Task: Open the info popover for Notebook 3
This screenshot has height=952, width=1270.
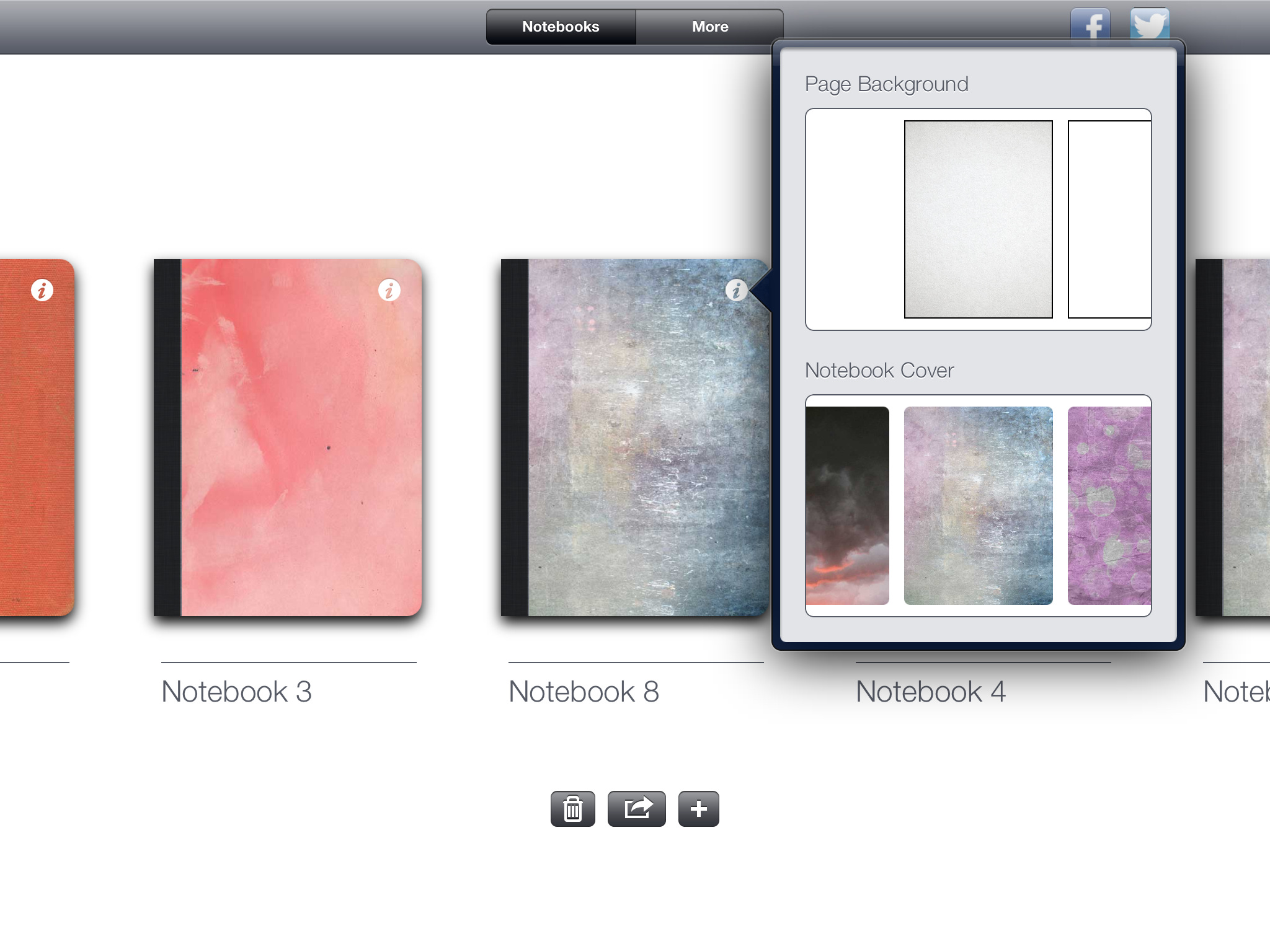Action: pos(389,289)
